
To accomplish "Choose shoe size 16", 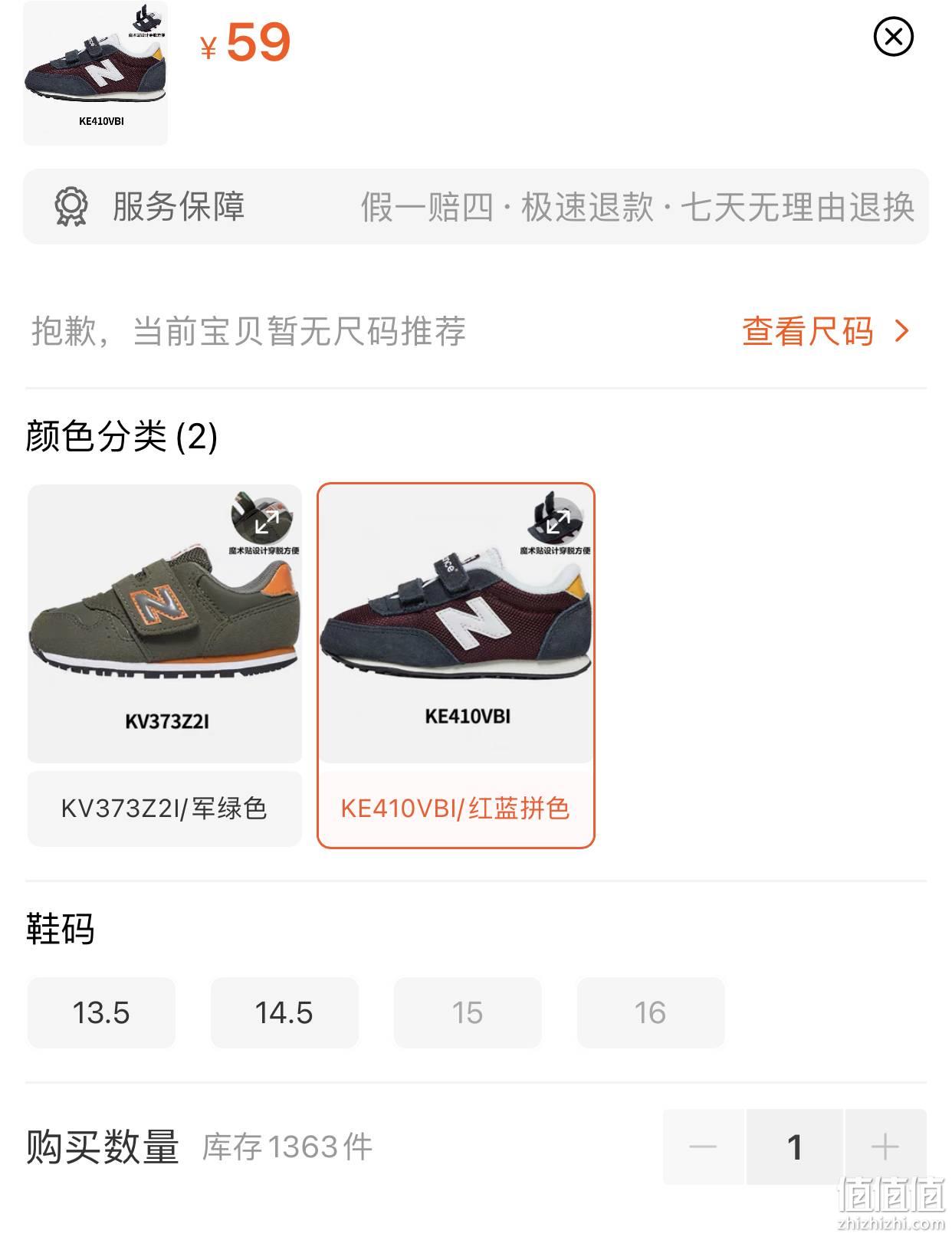I will click(x=651, y=1012).
